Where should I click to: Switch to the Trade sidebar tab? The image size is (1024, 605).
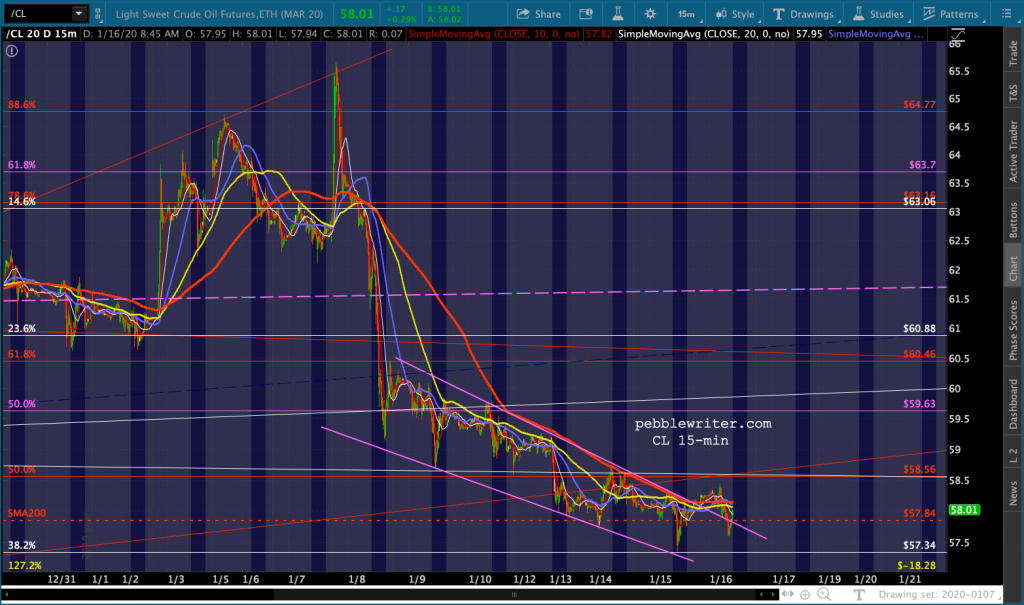1012,50
